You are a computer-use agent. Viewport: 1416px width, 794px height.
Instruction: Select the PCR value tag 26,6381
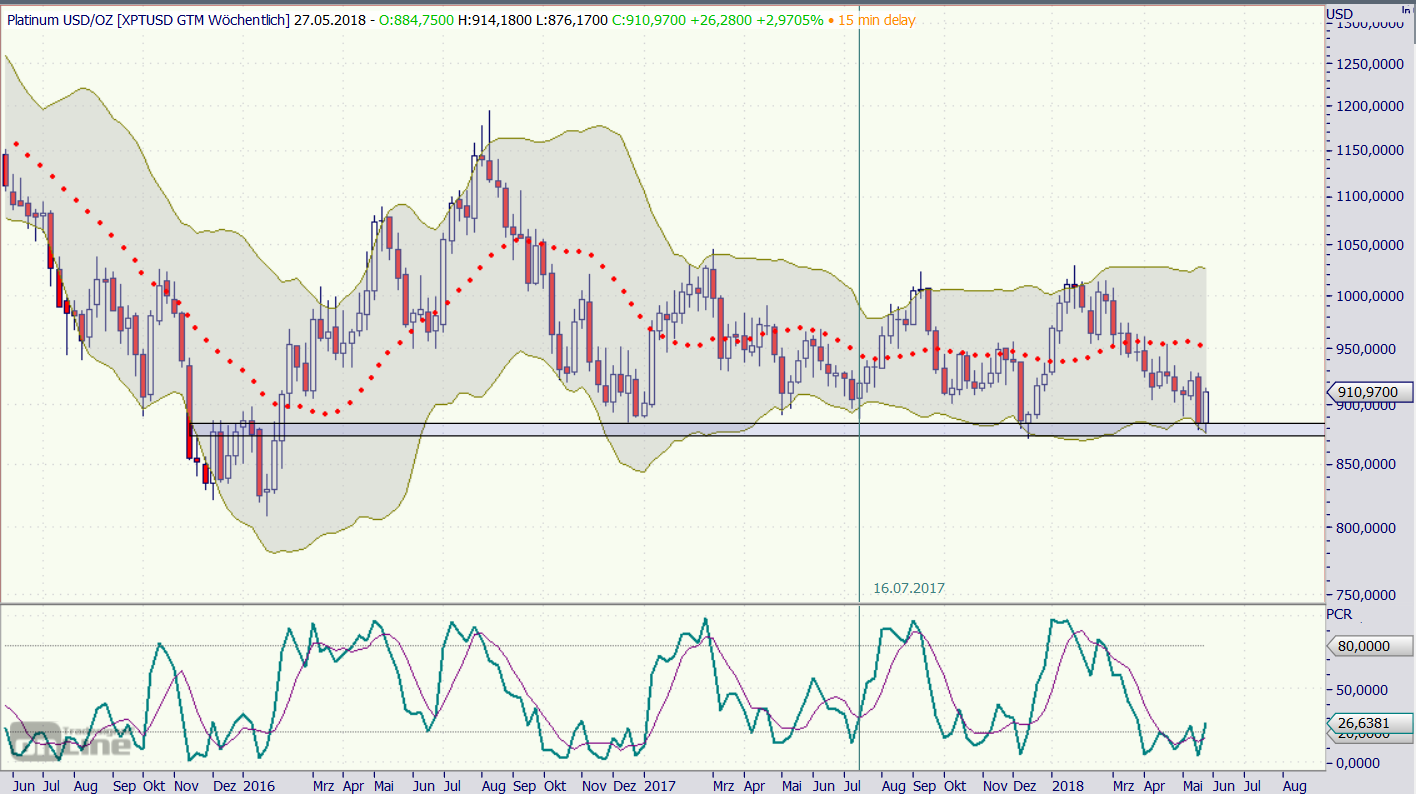[1367, 723]
